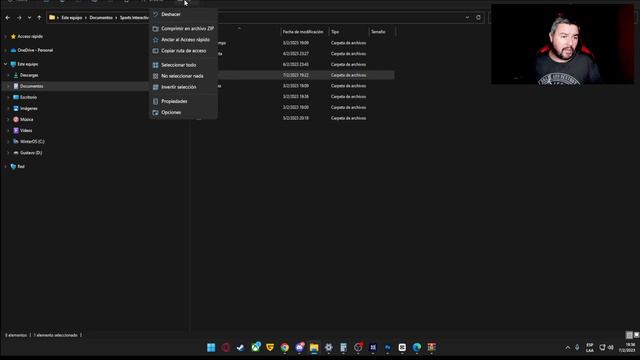Expand the Escritorio tree node
The height and width of the screenshot is (360, 640).
8,97
